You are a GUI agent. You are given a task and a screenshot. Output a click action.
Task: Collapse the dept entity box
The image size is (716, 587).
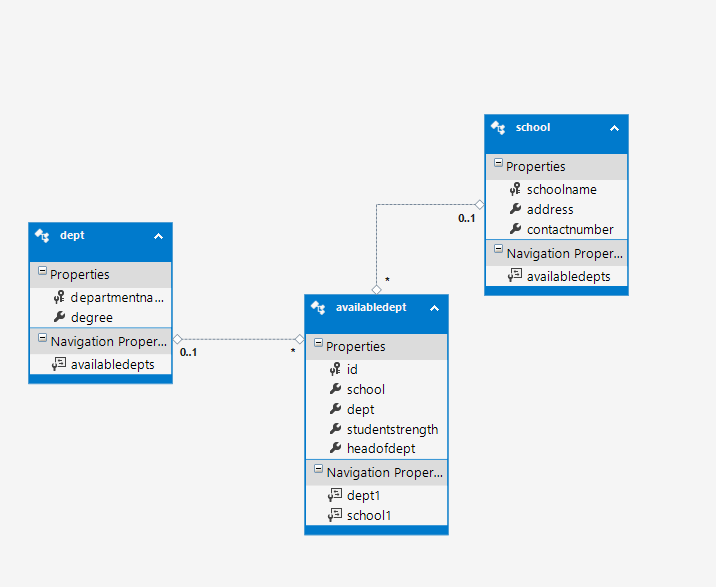(x=158, y=236)
